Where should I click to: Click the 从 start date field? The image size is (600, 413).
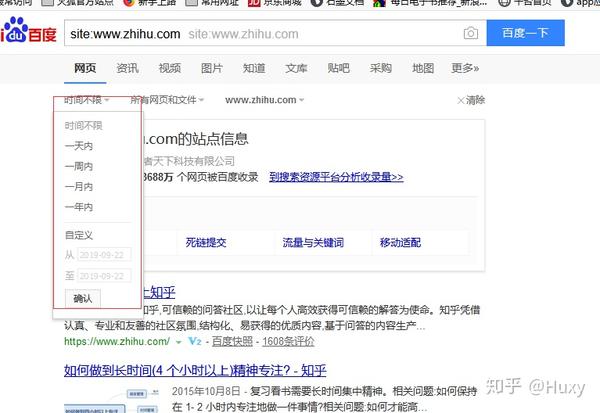104,255
